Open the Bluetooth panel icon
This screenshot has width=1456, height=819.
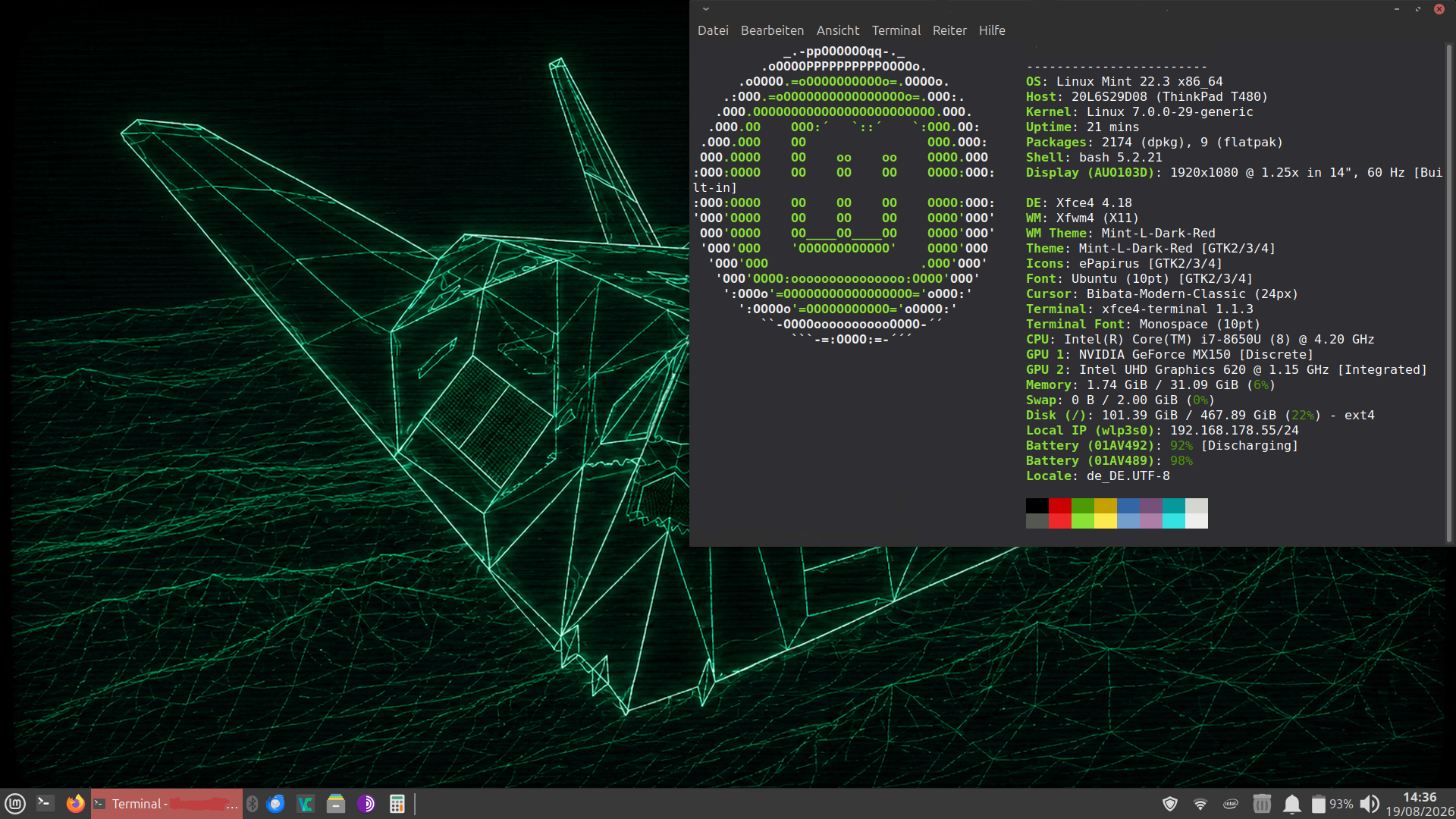(253, 804)
